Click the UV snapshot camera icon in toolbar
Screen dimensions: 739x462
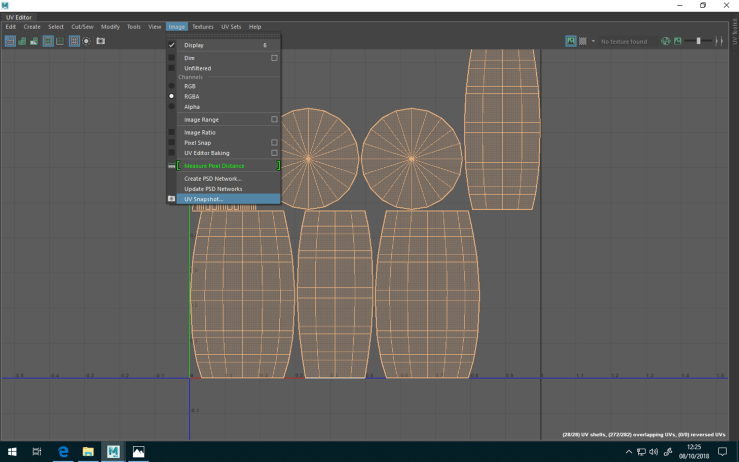click(100, 41)
